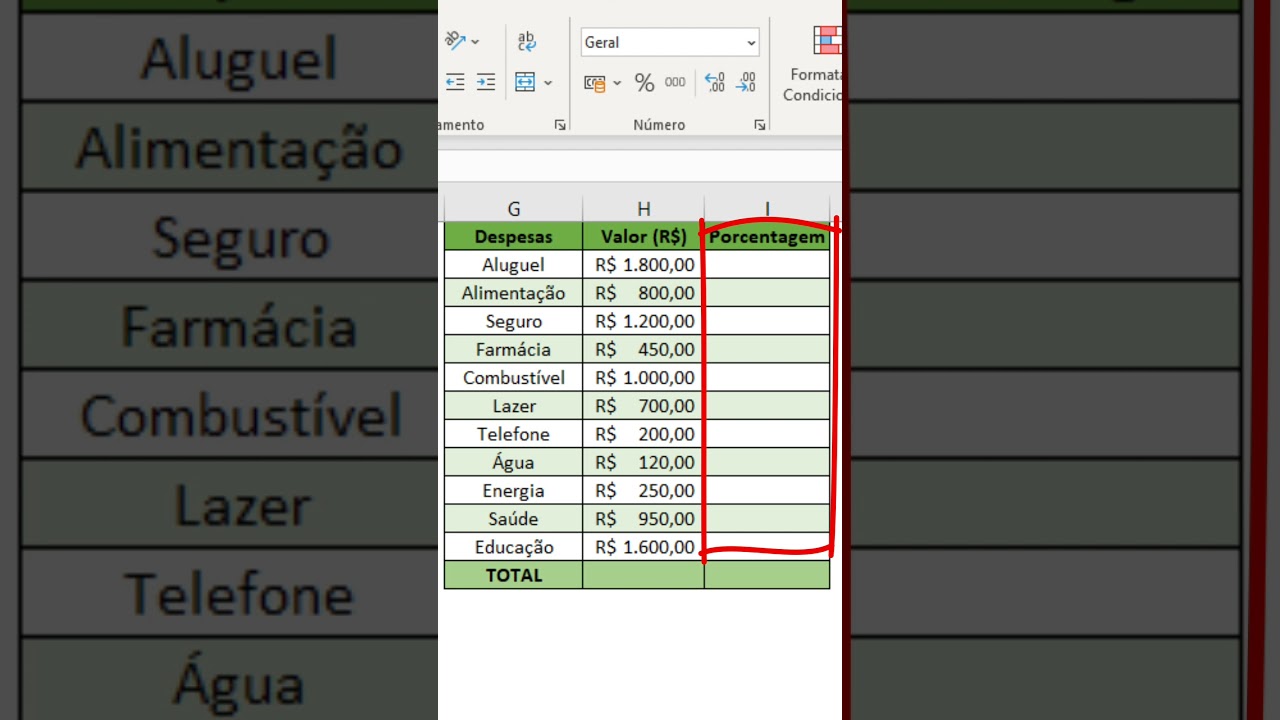Apply thousands separator style
Viewport: 1280px width, 720px height.
(x=676, y=83)
